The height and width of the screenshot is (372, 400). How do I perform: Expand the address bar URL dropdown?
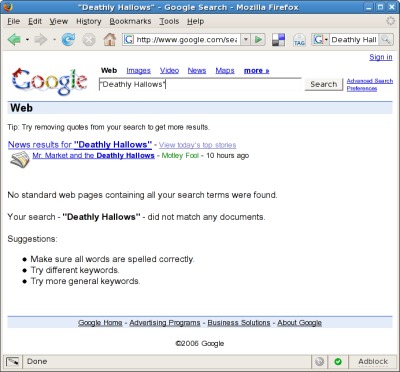[x=245, y=40]
